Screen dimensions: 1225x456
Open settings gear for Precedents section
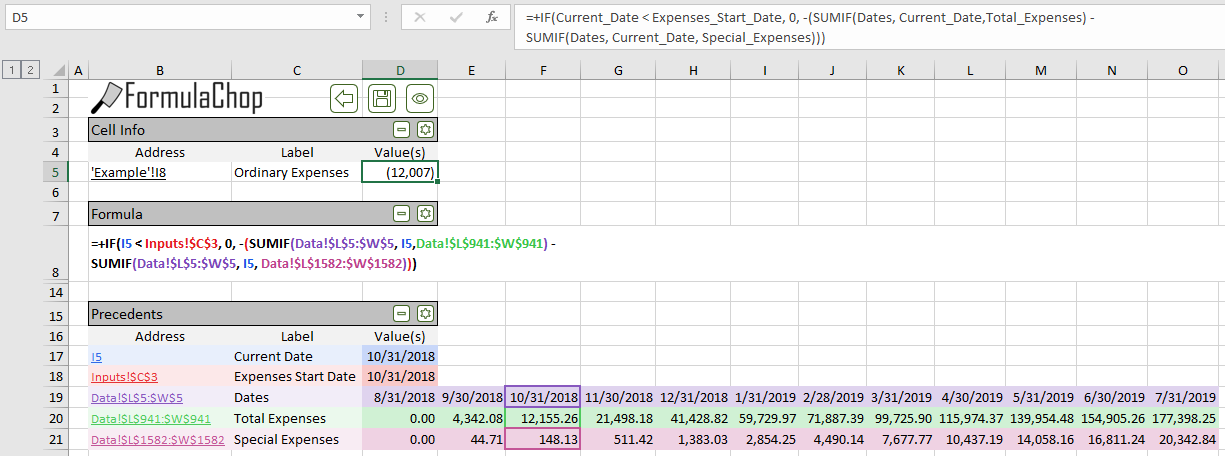pyautogui.click(x=425, y=314)
